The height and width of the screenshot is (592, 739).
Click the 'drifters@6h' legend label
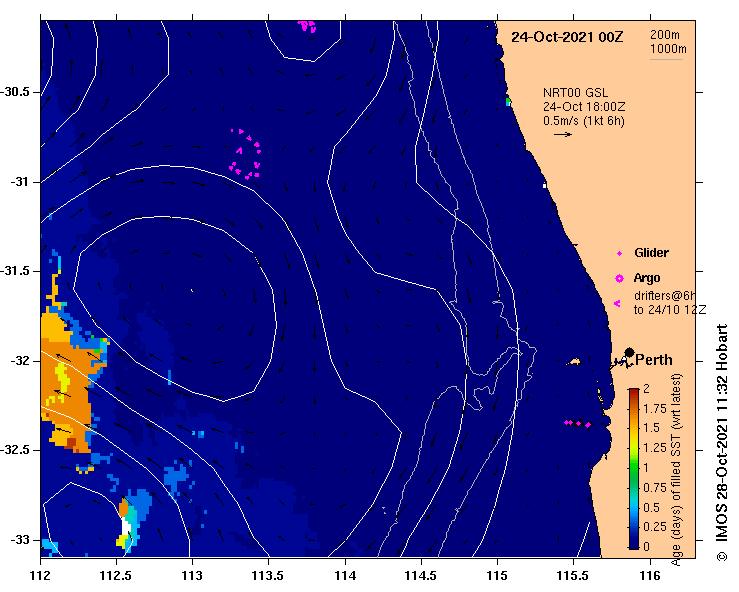tap(665, 296)
